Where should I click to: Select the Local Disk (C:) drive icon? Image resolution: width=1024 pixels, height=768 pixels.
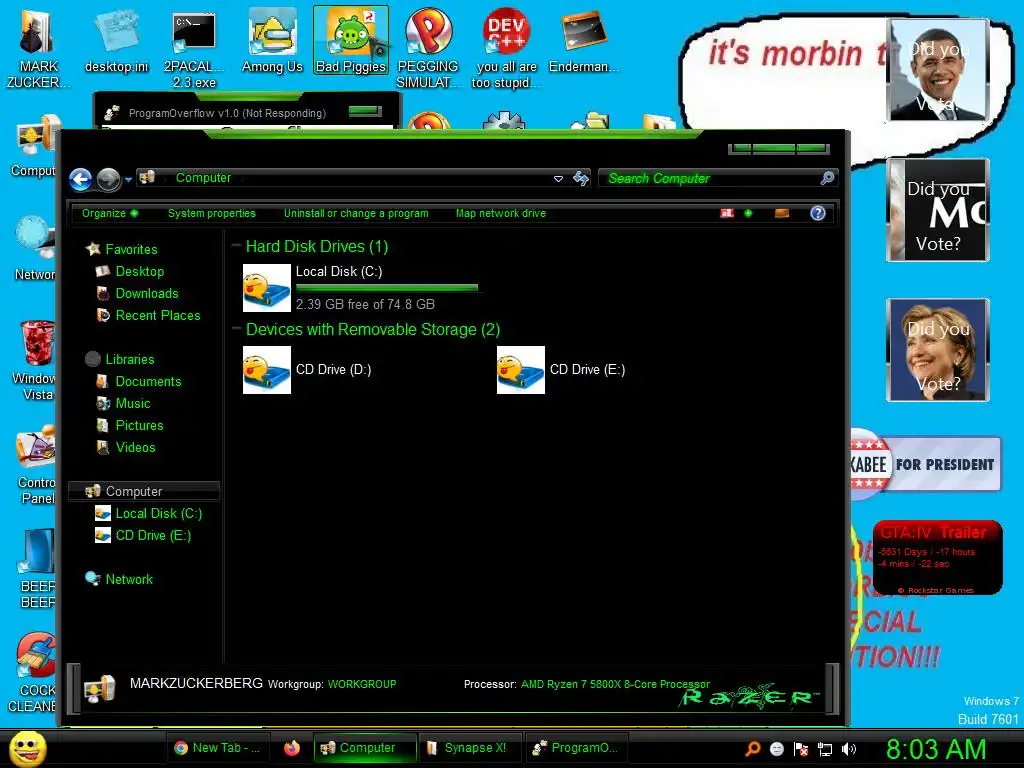(x=266, y=287)
